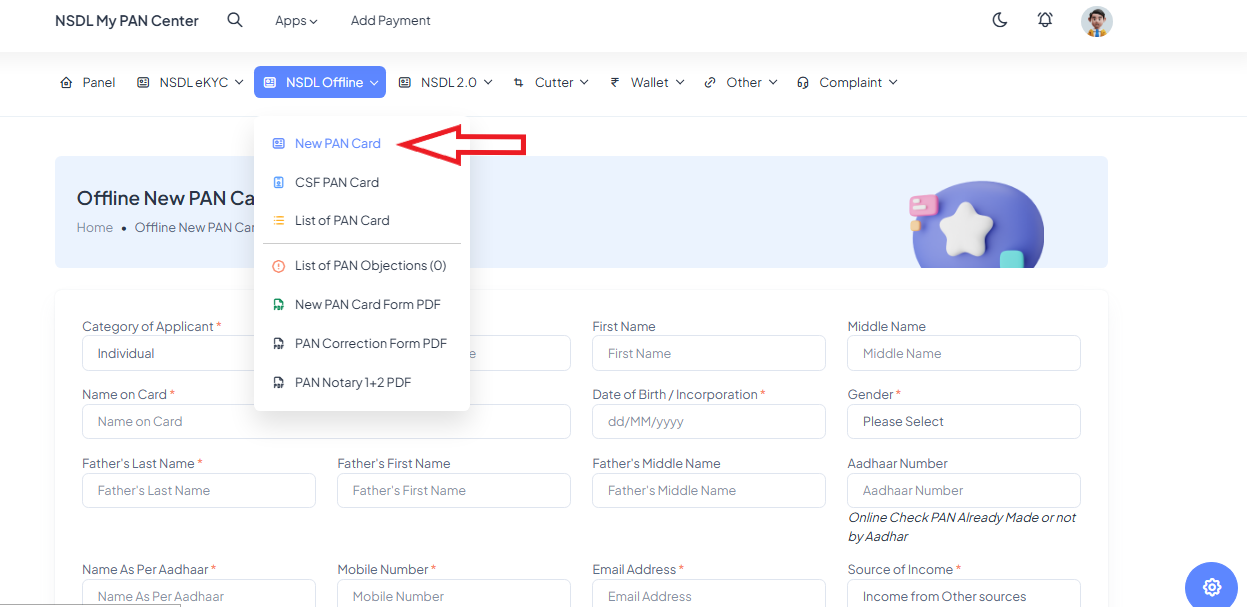This screenshot has height=607, width=1247.
Task: Focus the Mobile Number field
Action: pos(454,593)
